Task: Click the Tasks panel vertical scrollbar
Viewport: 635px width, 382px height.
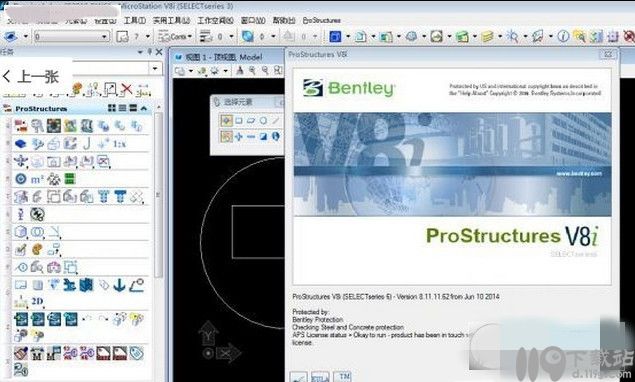Action: pos(158,194)
